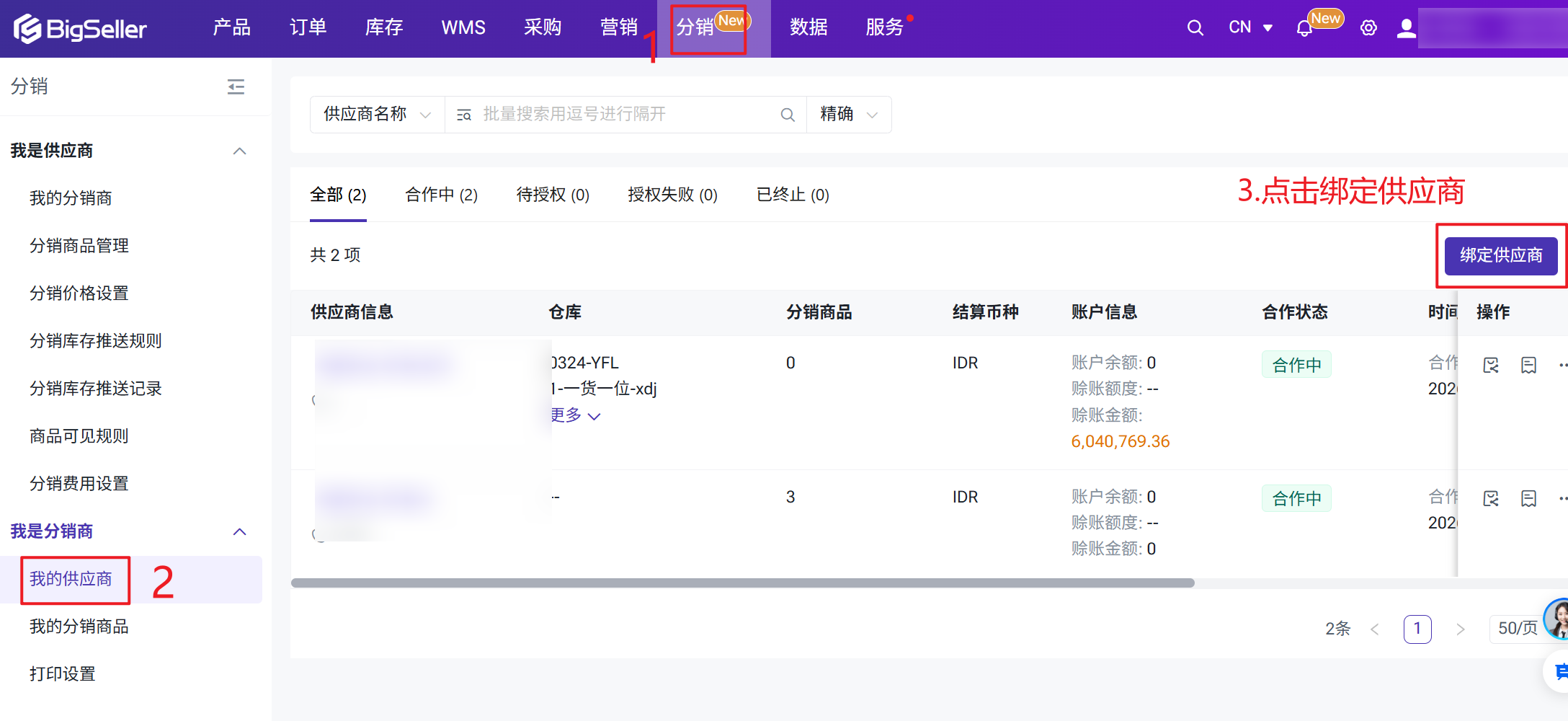Click the horizontal table scrollbar
This screenshot has width=1568, height=721.
(742, 583)
